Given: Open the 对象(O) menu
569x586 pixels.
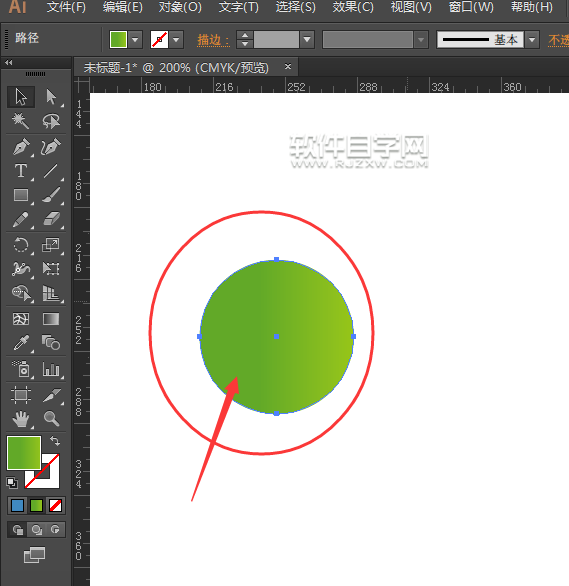Looking at the screenshot, I should (180, 7).
